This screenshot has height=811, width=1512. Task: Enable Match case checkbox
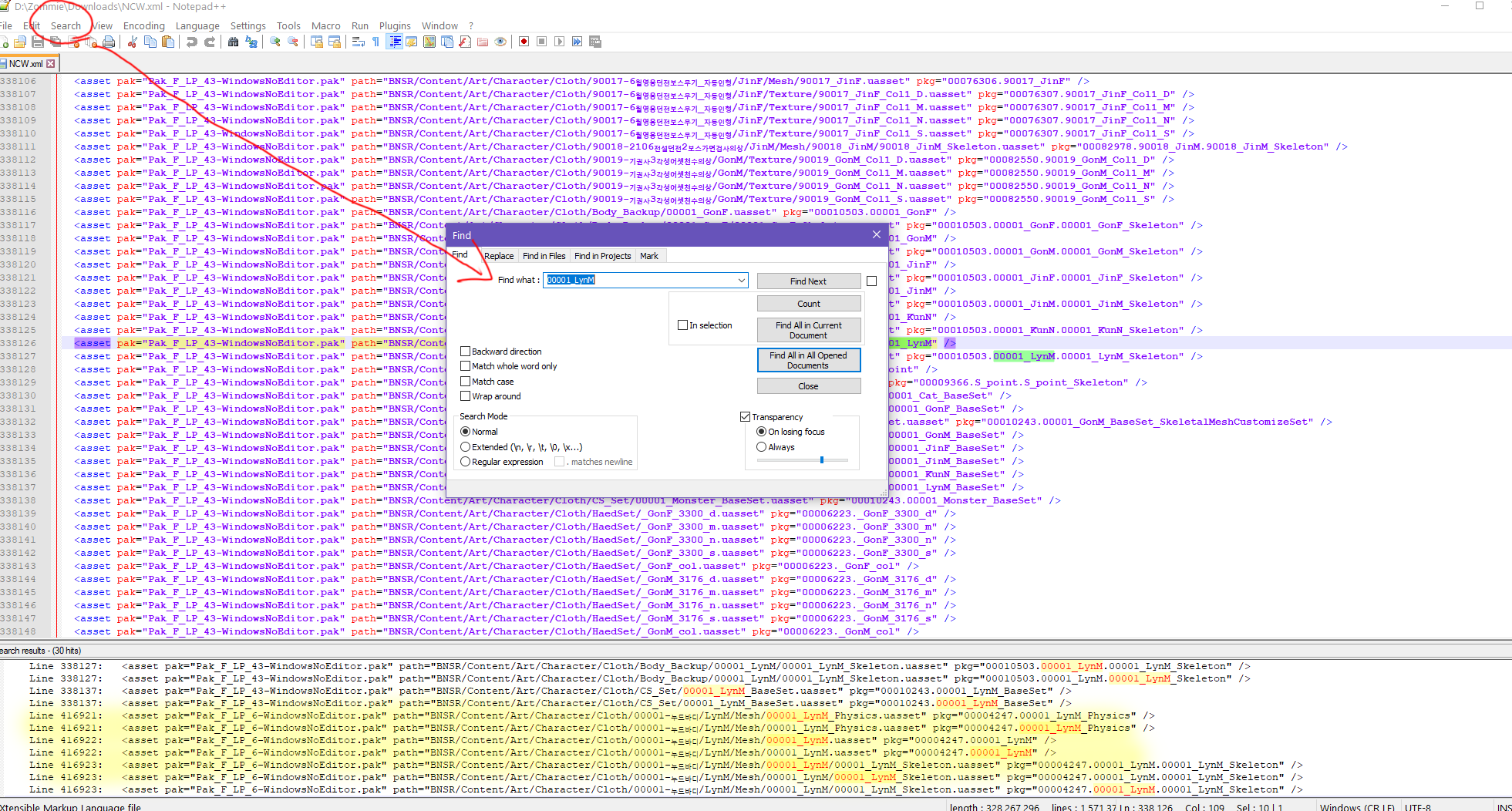coord(466,382)
